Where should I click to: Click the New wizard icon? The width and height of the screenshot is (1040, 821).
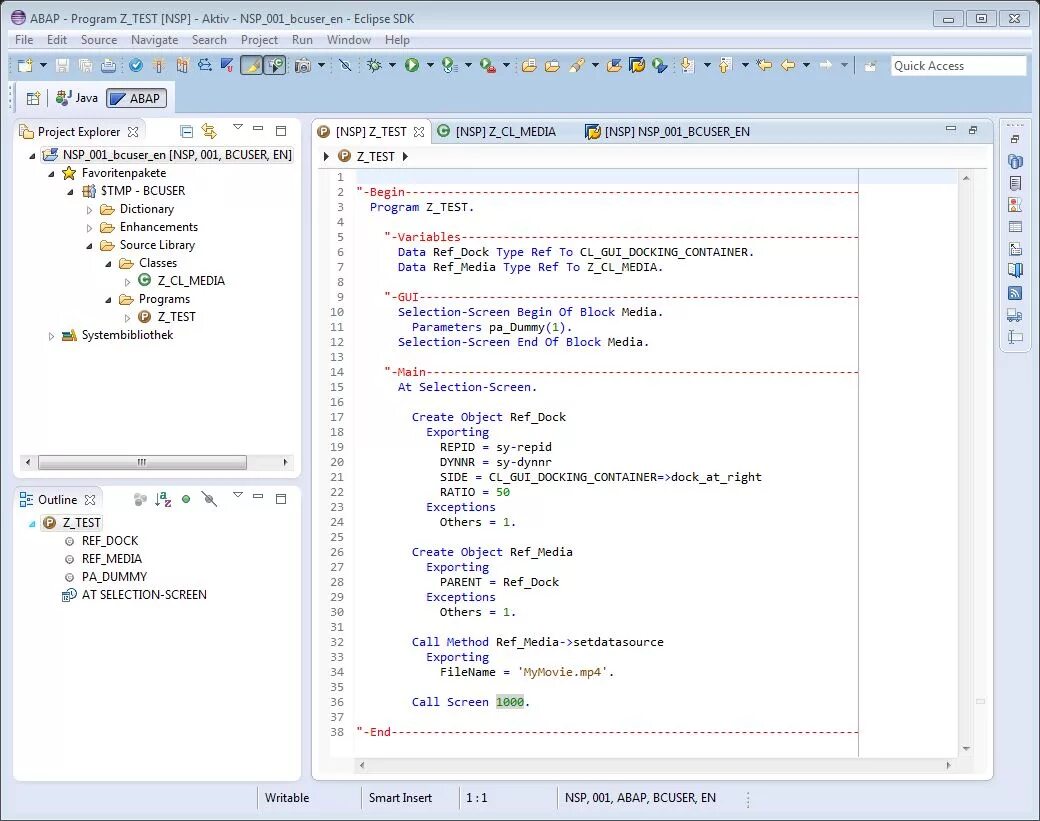25,65
